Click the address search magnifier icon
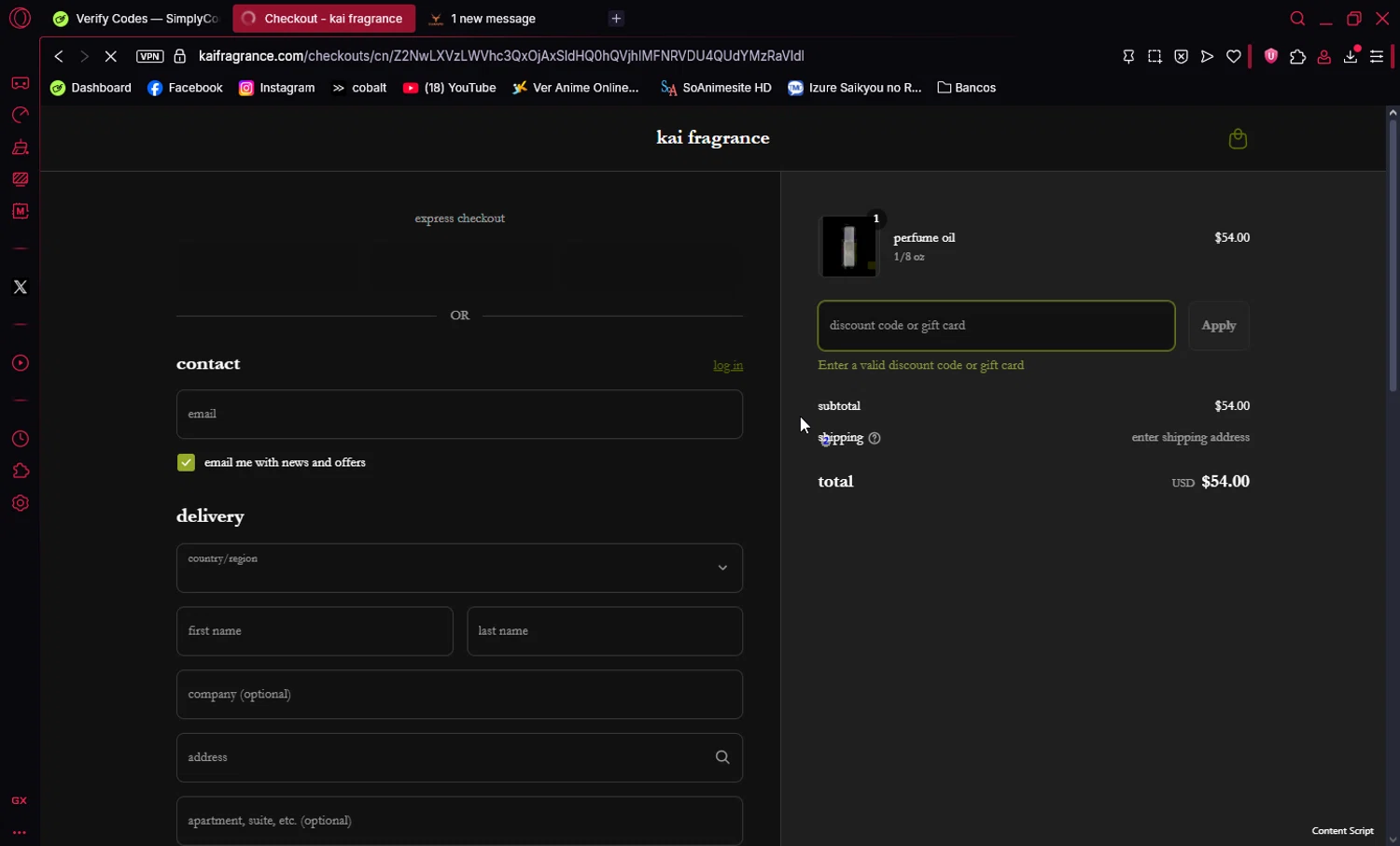The height and width of the screenshot is (846, 1400). 722,757
